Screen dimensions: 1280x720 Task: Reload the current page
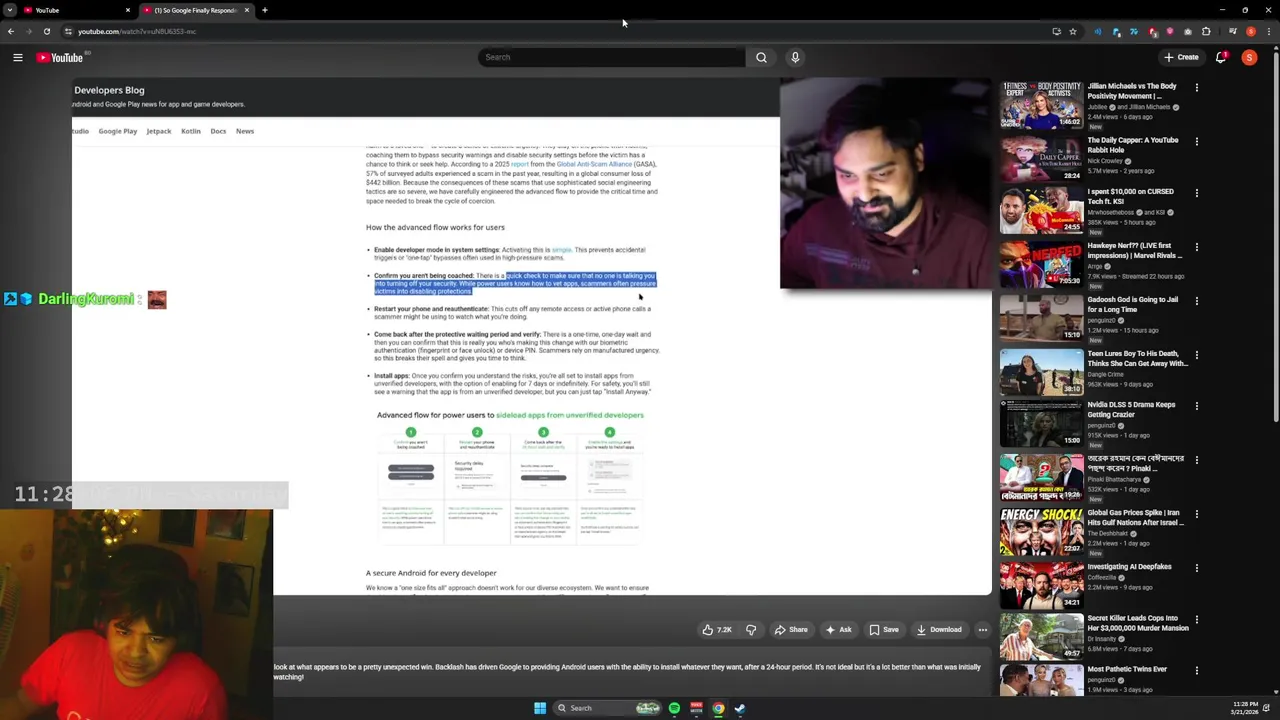tap(46, 31)
